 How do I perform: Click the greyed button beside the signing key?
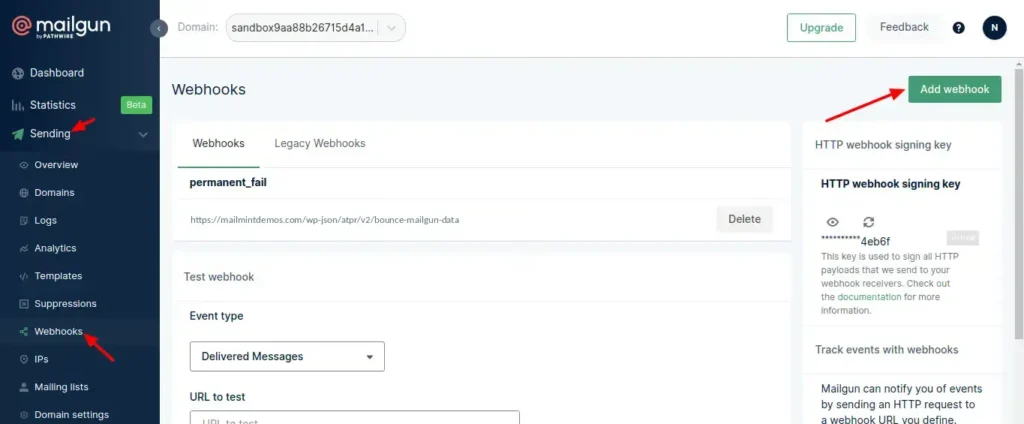point(963,238)
